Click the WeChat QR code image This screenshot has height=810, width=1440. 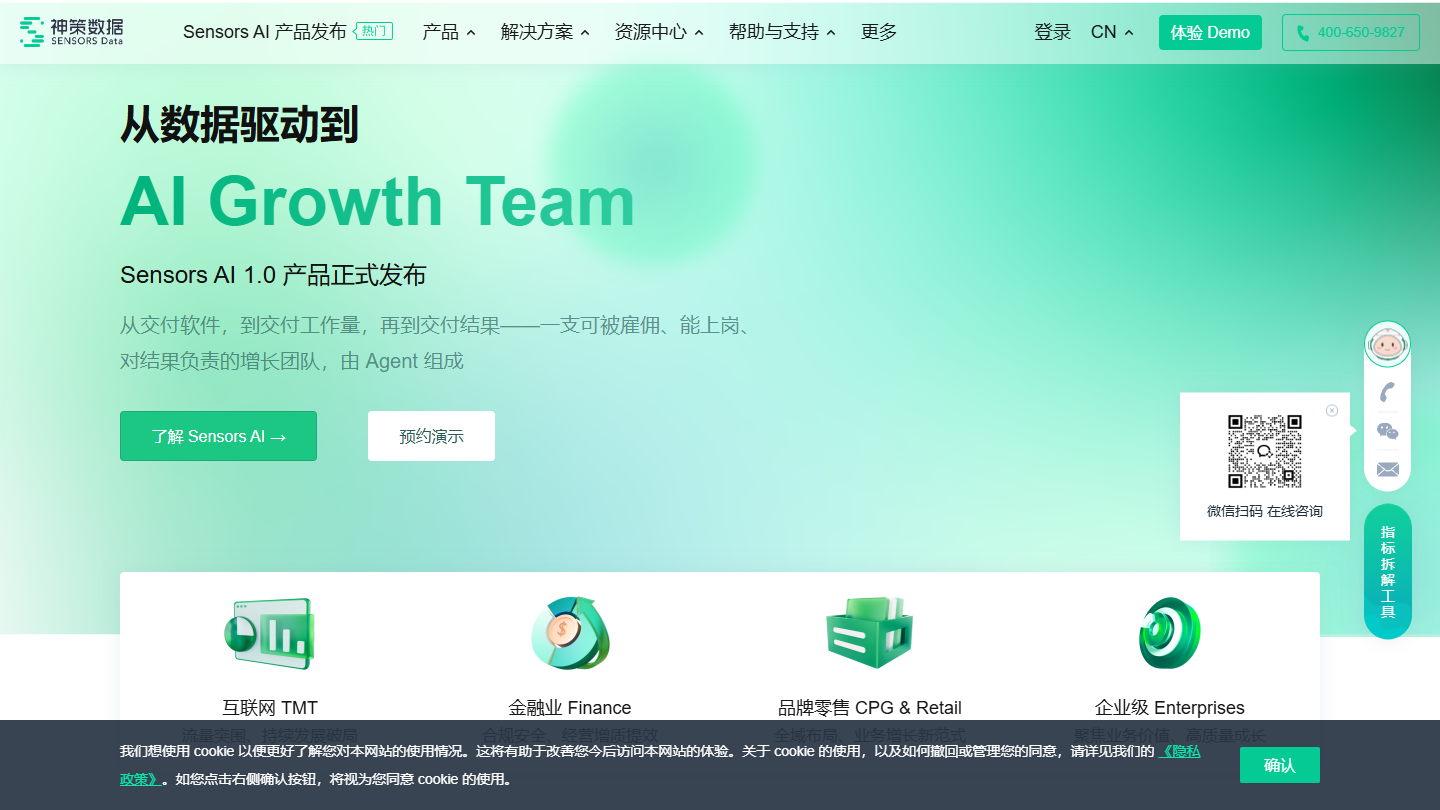coord(1265,451)
